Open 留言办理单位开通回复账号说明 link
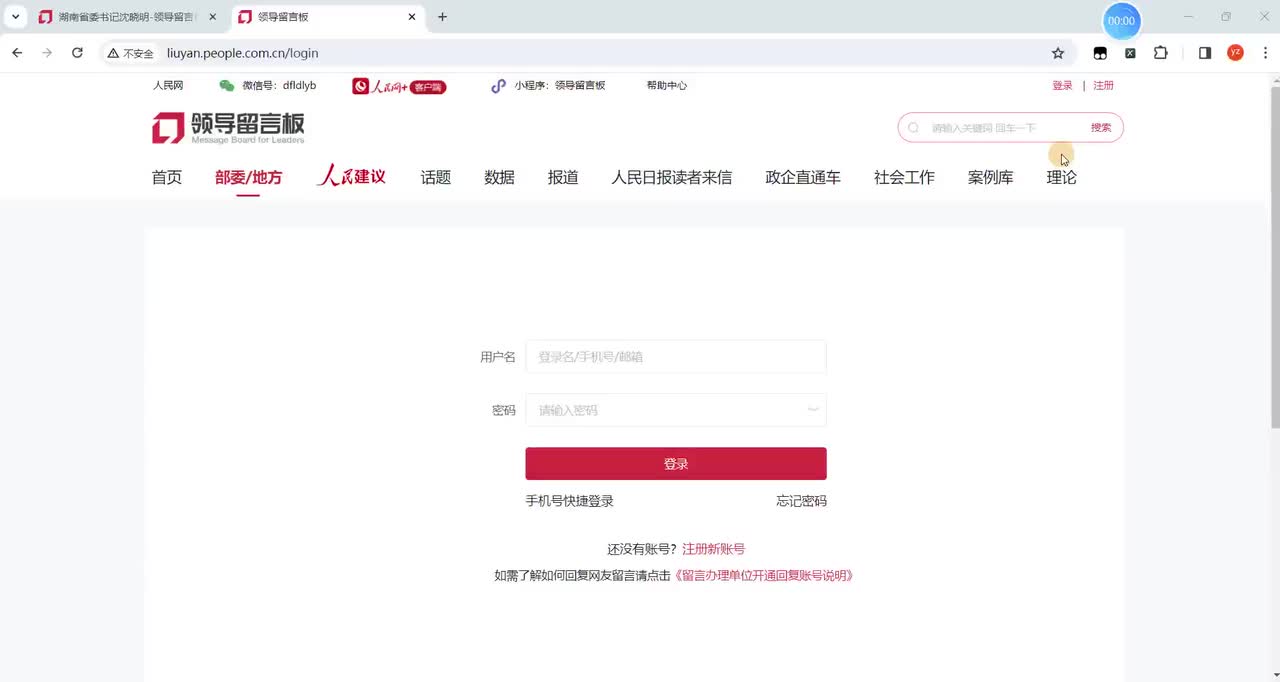 click(764, 576)
